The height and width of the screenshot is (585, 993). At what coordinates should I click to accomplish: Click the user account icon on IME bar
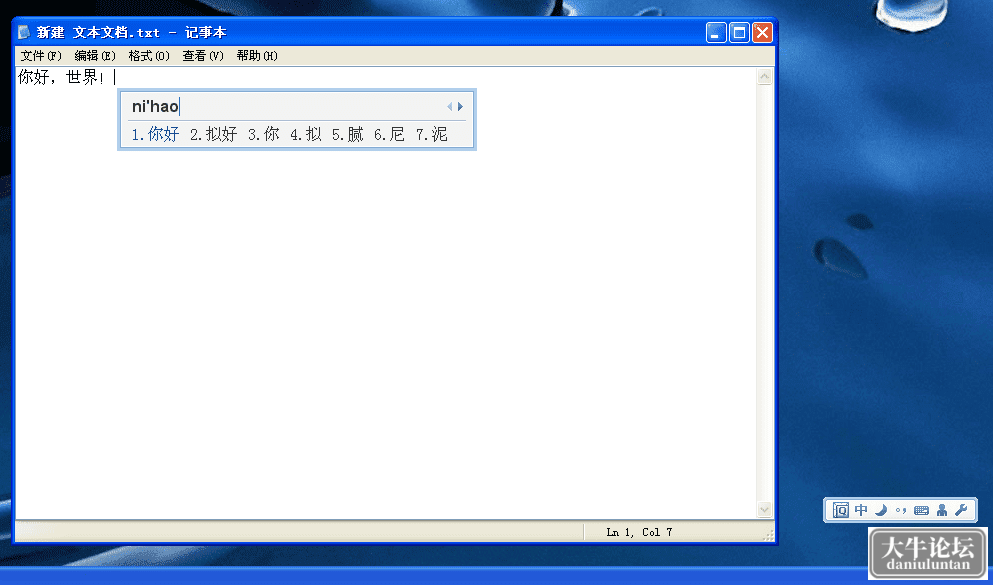click(x=942, y=510)
